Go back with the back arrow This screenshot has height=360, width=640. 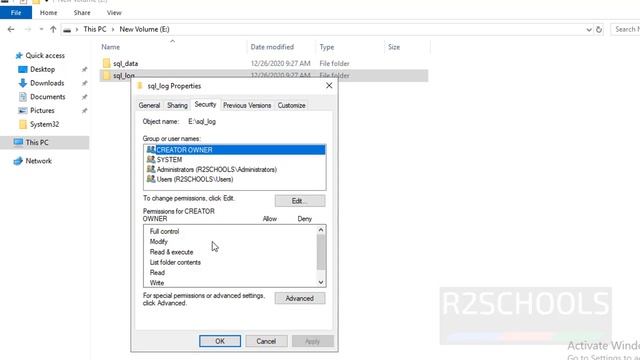click(11, 29)
